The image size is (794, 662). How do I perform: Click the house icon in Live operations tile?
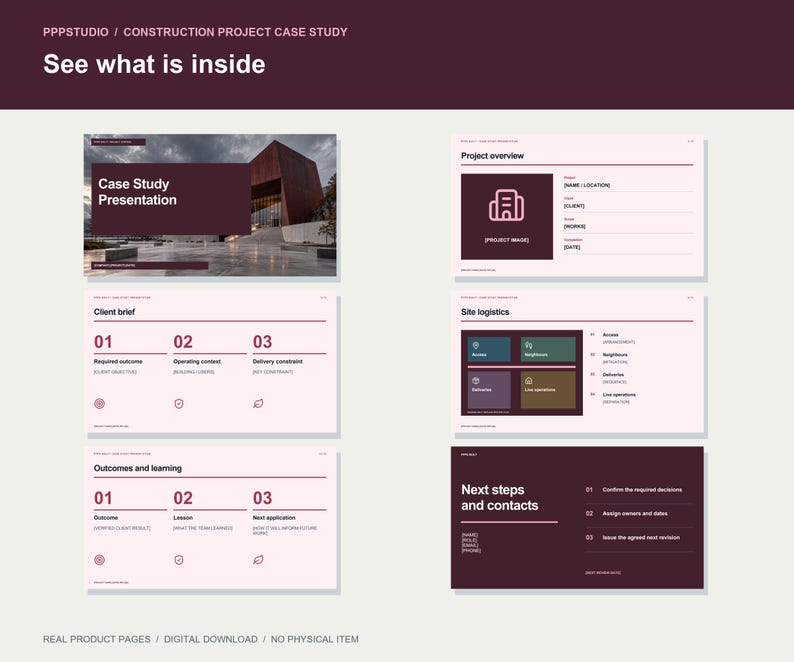[529, 380]
